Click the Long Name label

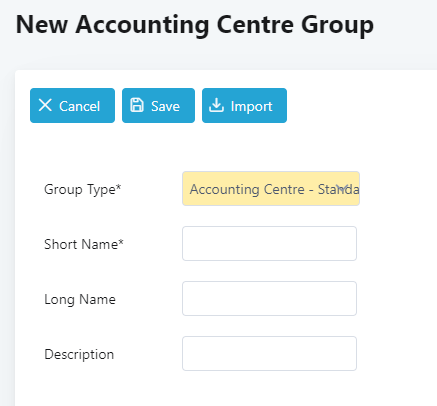[80, 299]
